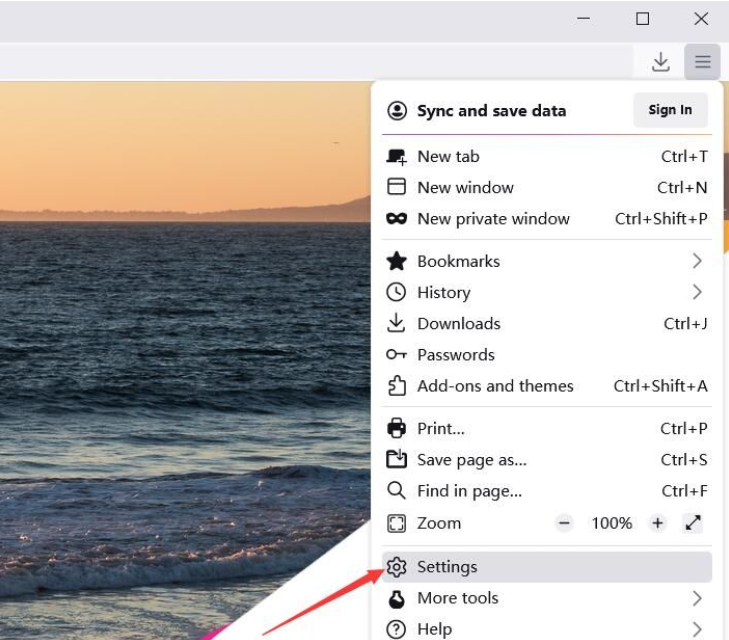Enter full screen with the zoom arrows button
The width and height of the screenshot is (729, 640).
click(692, 523)
